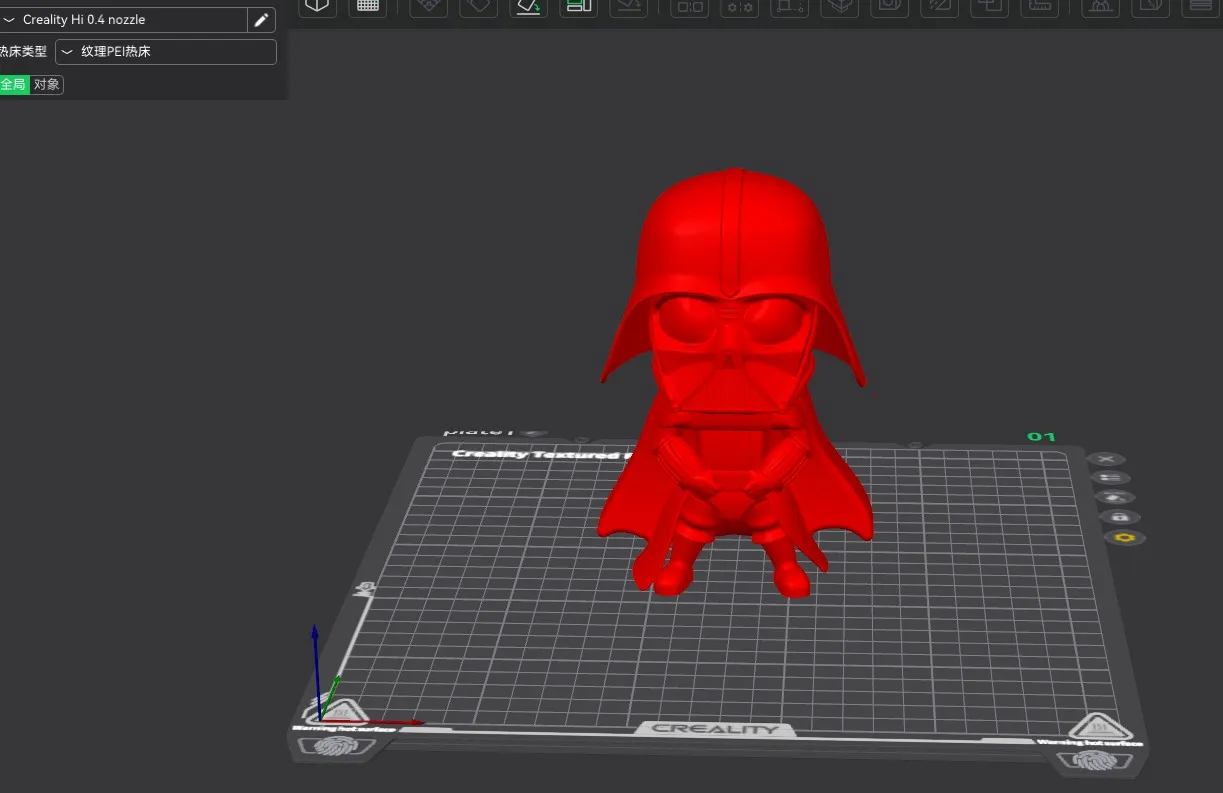
Task: Select the red Darth Vader model
Action: pos(735,385)
